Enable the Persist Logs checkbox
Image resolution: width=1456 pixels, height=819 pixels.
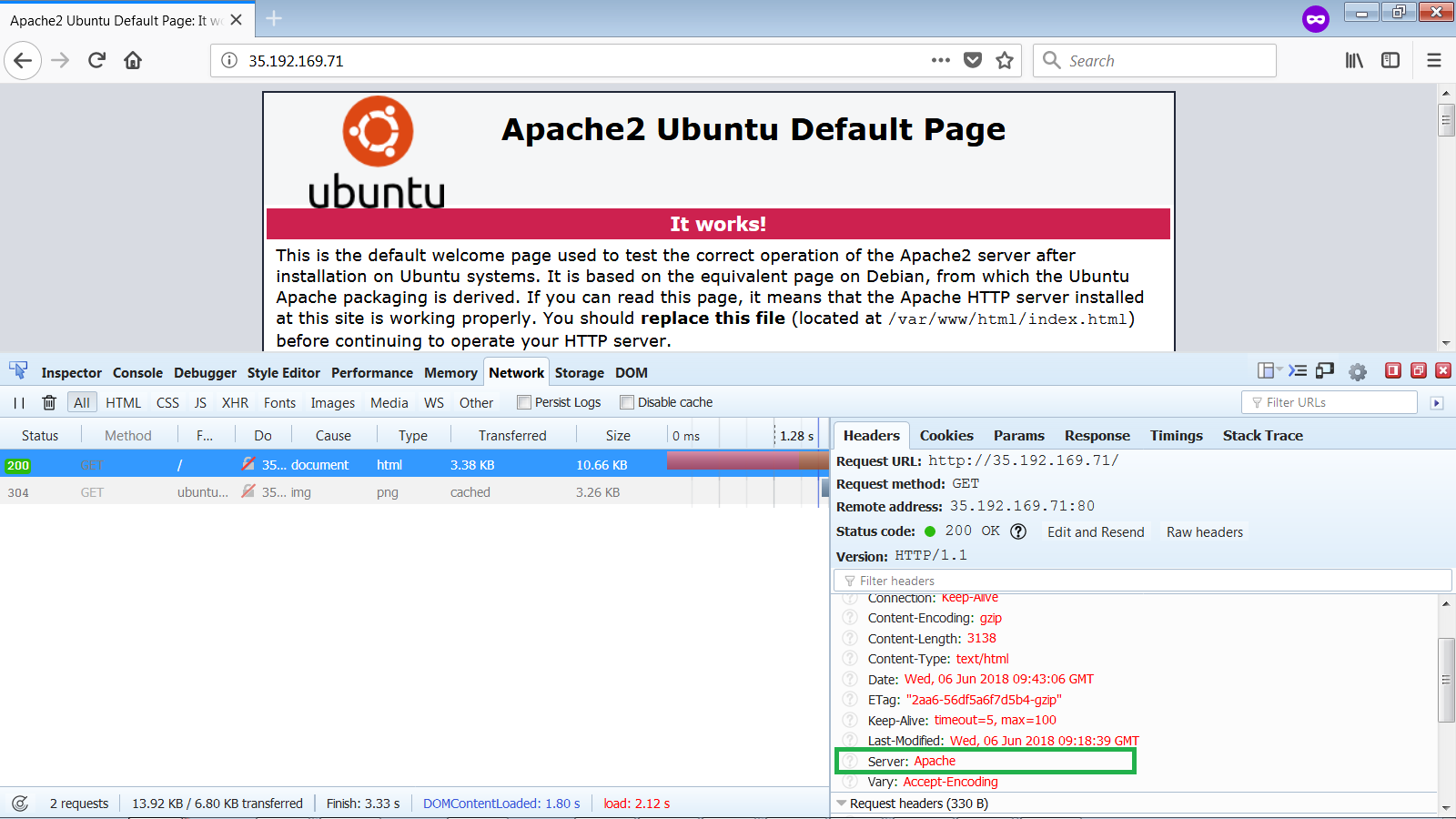click(x=524, y=402)
